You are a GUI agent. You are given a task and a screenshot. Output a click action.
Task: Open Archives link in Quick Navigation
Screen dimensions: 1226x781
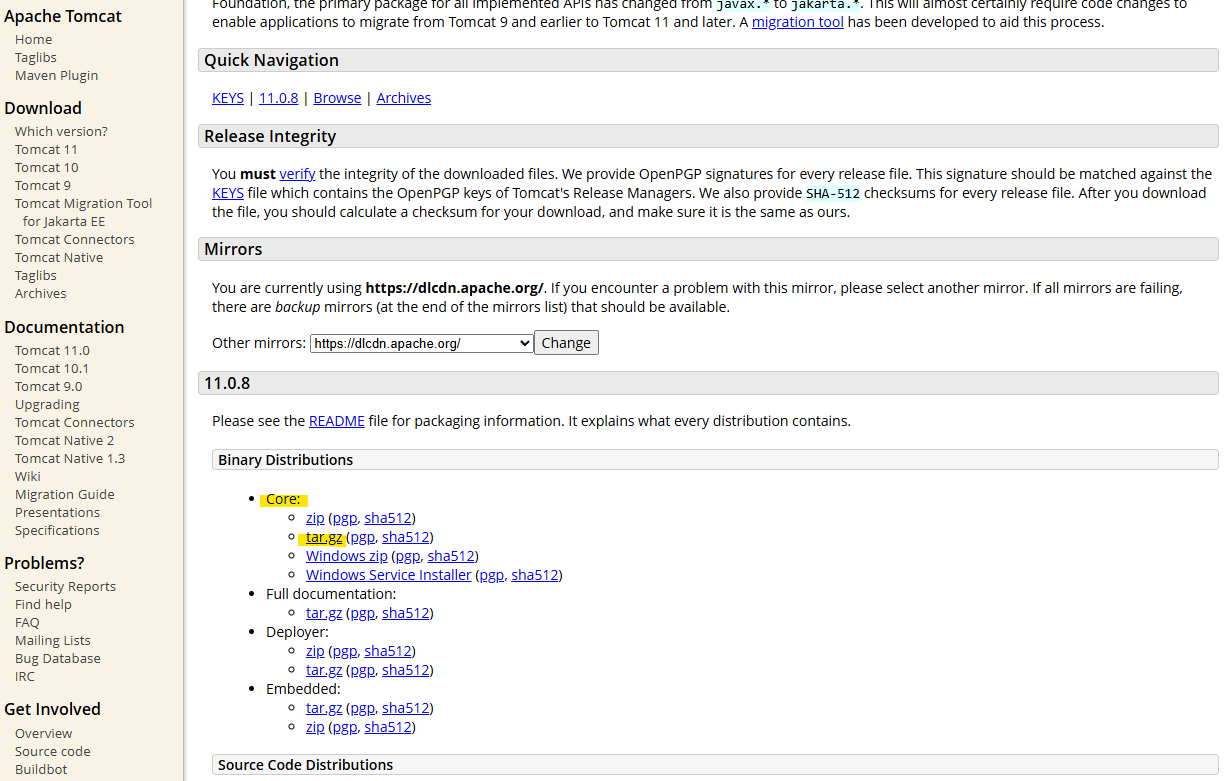[404, 98]
